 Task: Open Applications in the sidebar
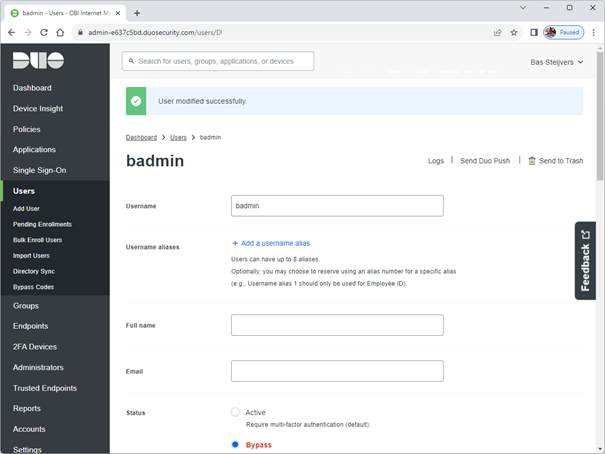(x=34, y=150)
